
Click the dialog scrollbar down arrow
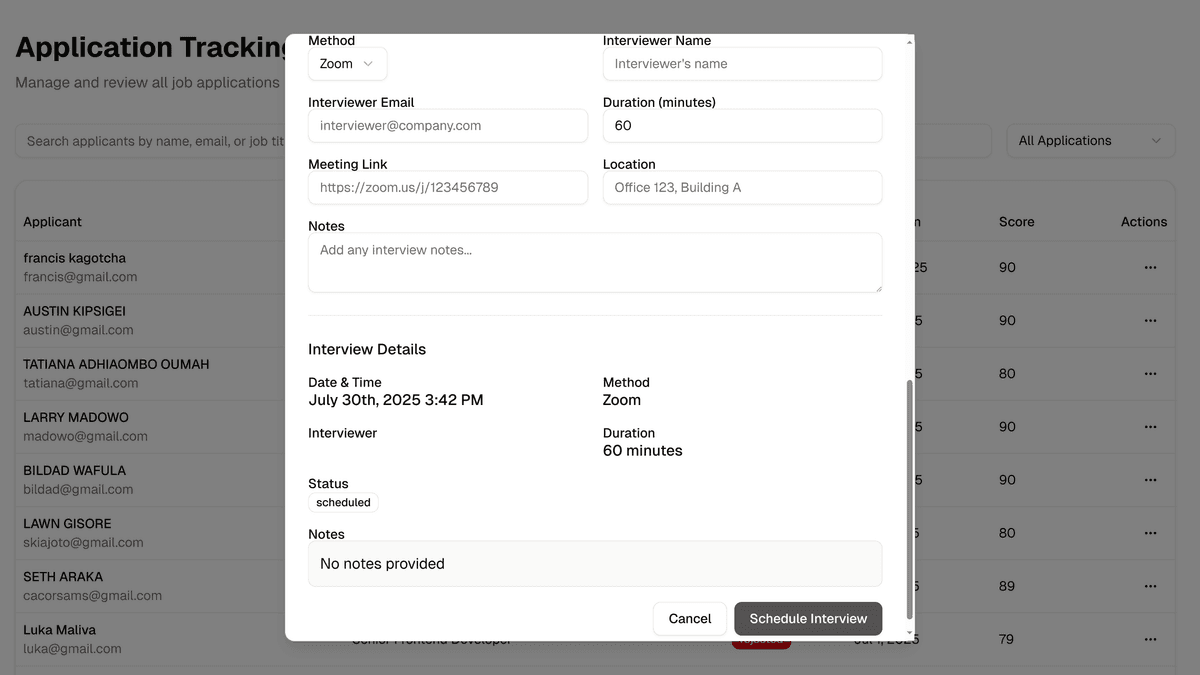pyautogui.click(x=909, y=633)
